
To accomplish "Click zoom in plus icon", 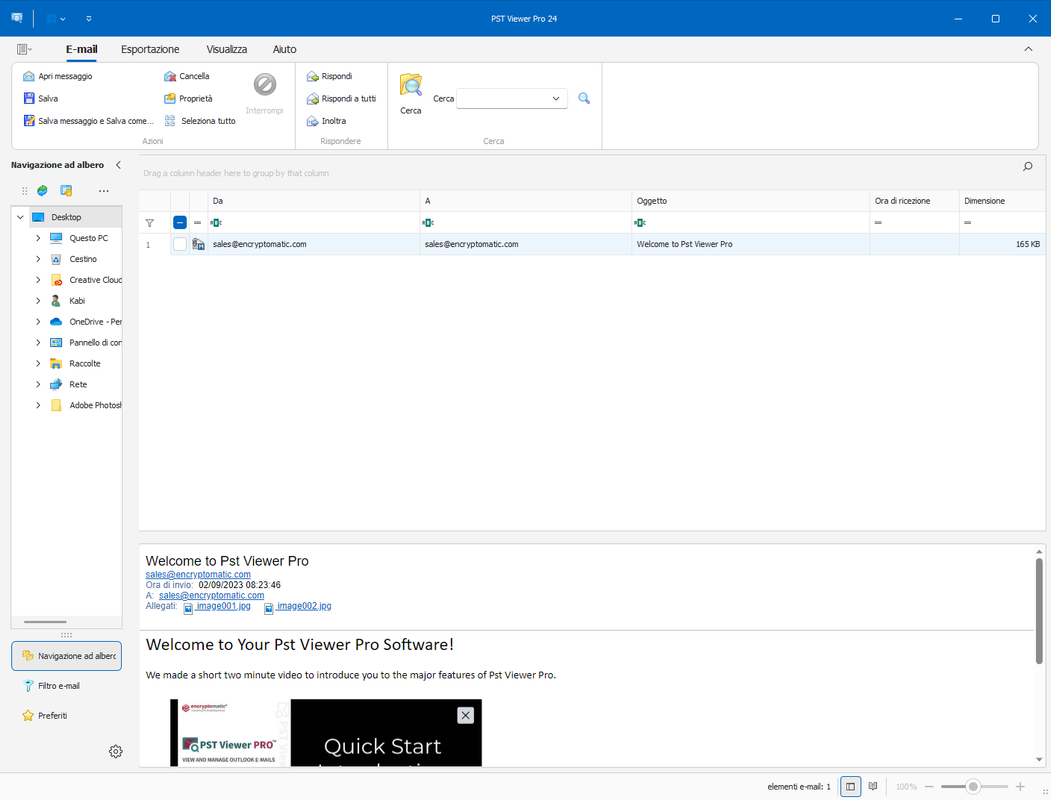I will pos(1020,787).
